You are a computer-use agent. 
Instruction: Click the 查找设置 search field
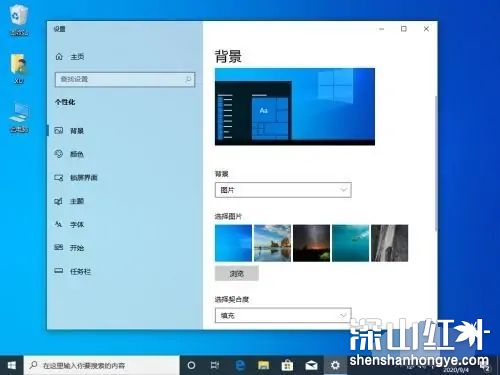pyautogui.click(x=125, y=79)
